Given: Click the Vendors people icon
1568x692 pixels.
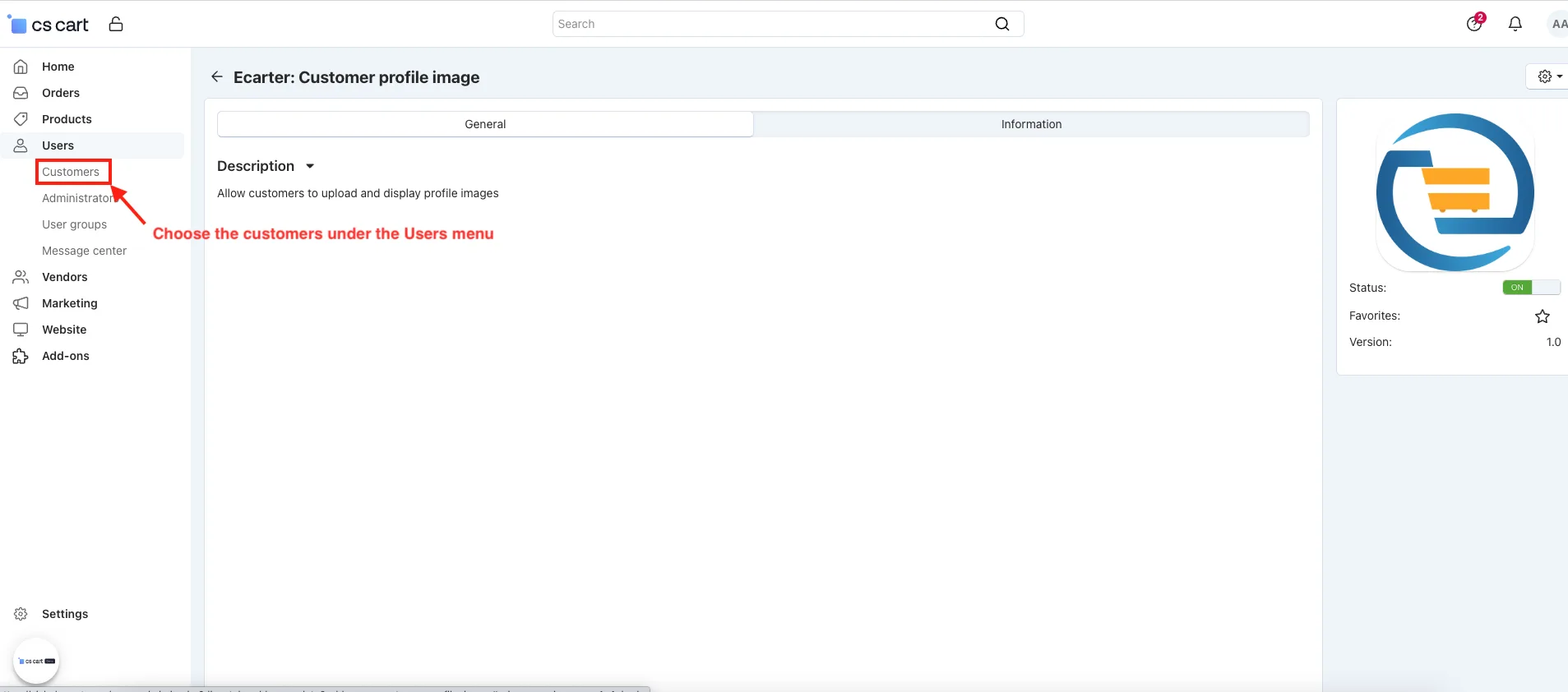Looking at the screenshot, I should [x=21, y=277].
